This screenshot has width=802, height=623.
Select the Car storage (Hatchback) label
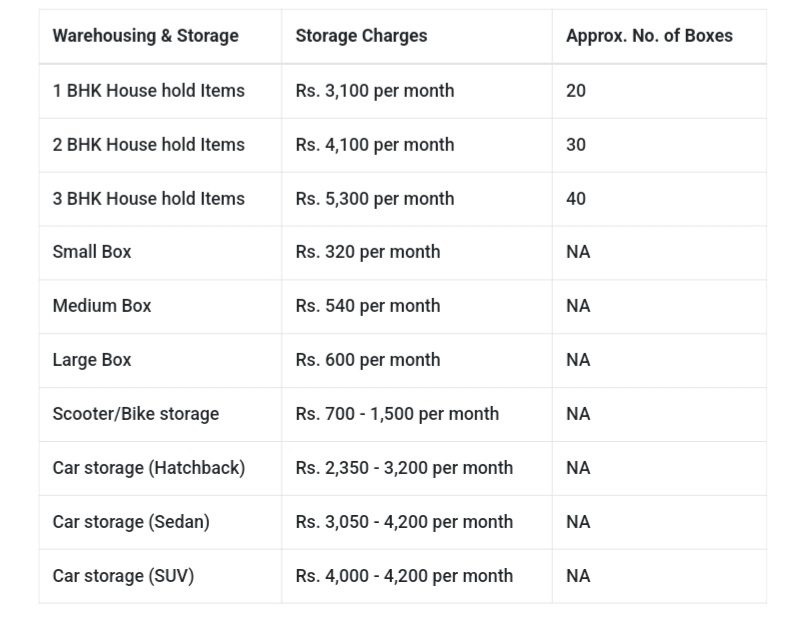pos(148,468)
